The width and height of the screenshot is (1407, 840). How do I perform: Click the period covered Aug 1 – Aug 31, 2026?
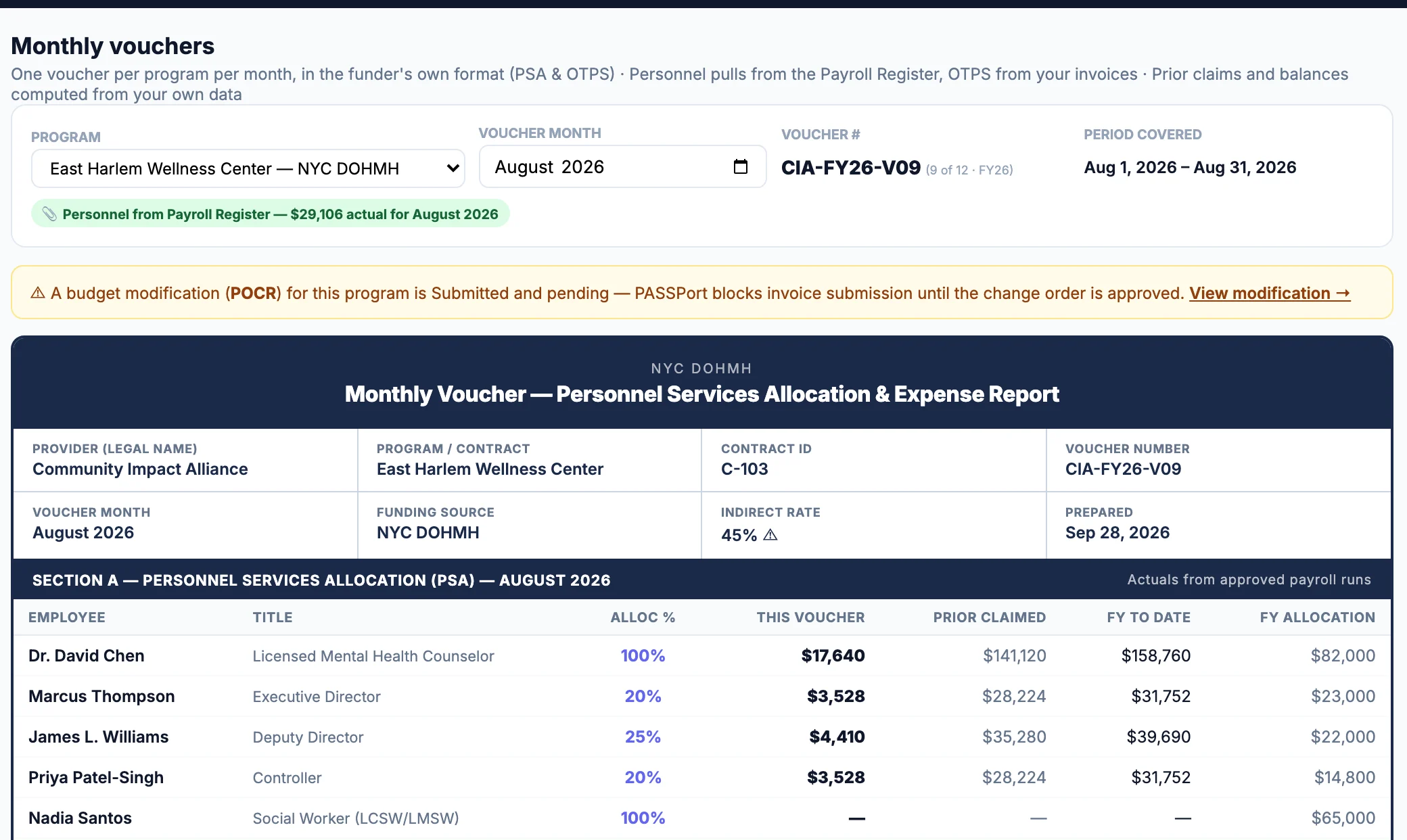click(1190, 168)
